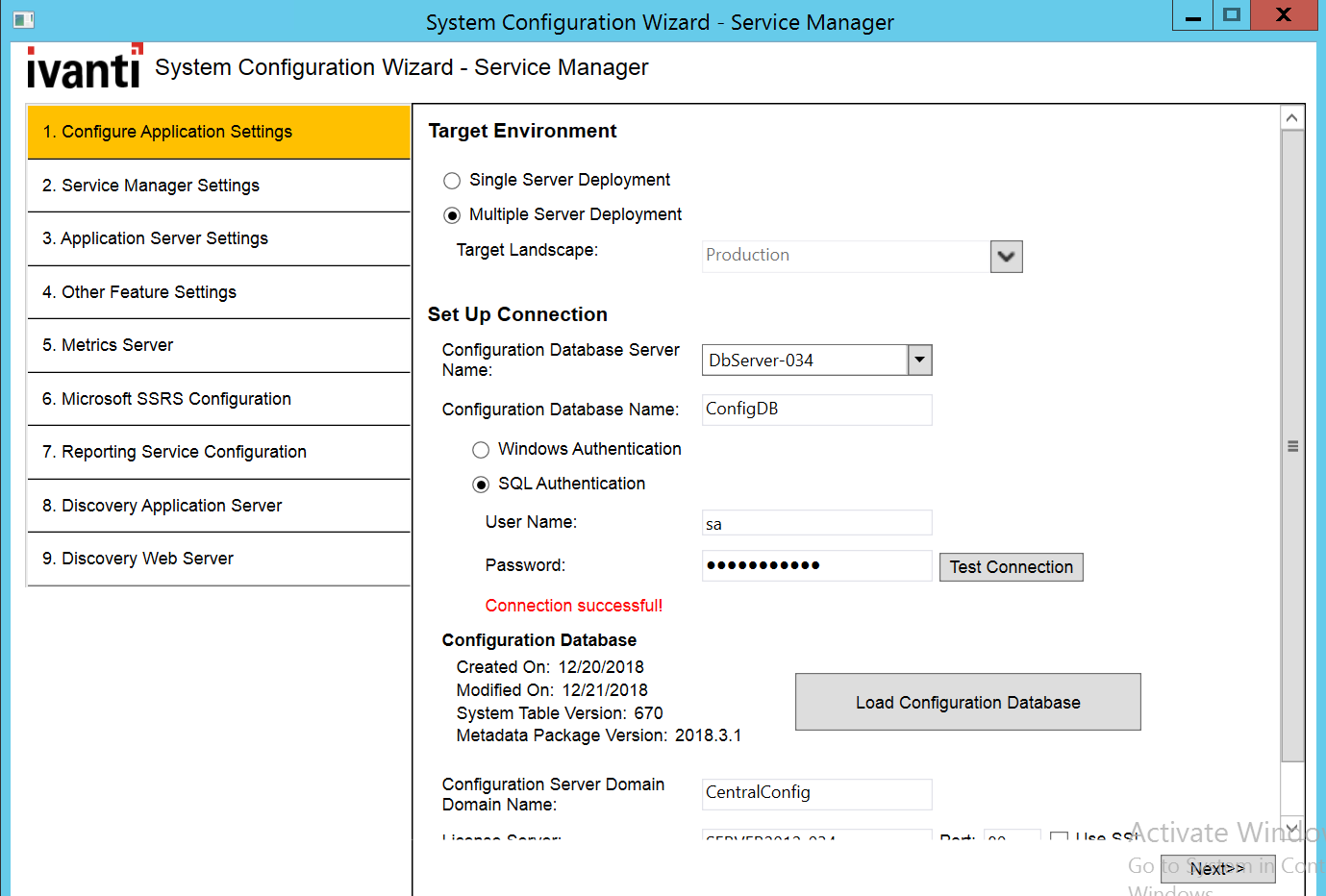Open the Target Landscape dropdown
This screenshot has height=896, width=1326.
[x=1006, y=256]
